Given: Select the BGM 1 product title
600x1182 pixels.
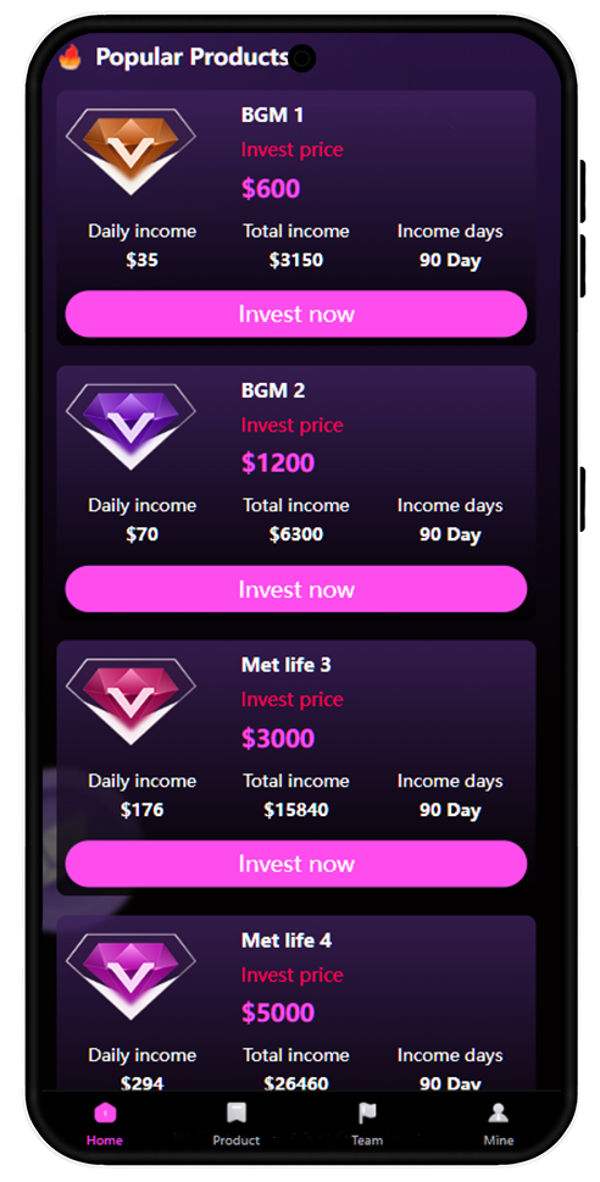Looking at the screenshot, I should (x=272, y=115).
